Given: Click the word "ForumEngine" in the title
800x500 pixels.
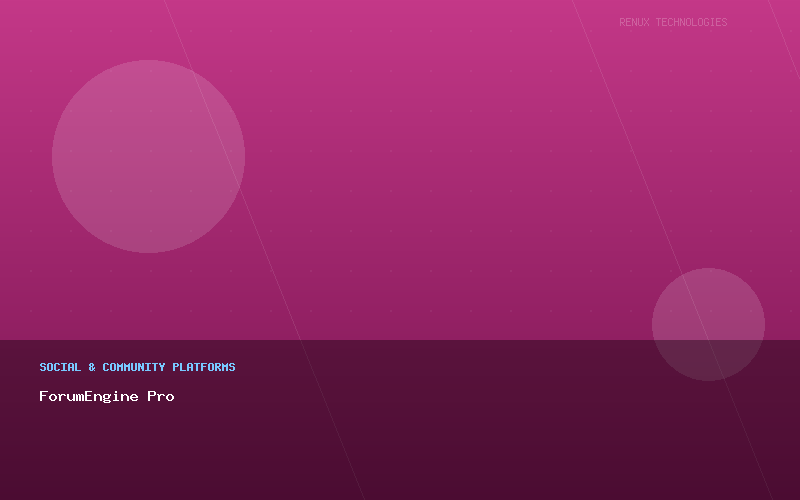Looking at the screenshot, I should click(89, 396).
